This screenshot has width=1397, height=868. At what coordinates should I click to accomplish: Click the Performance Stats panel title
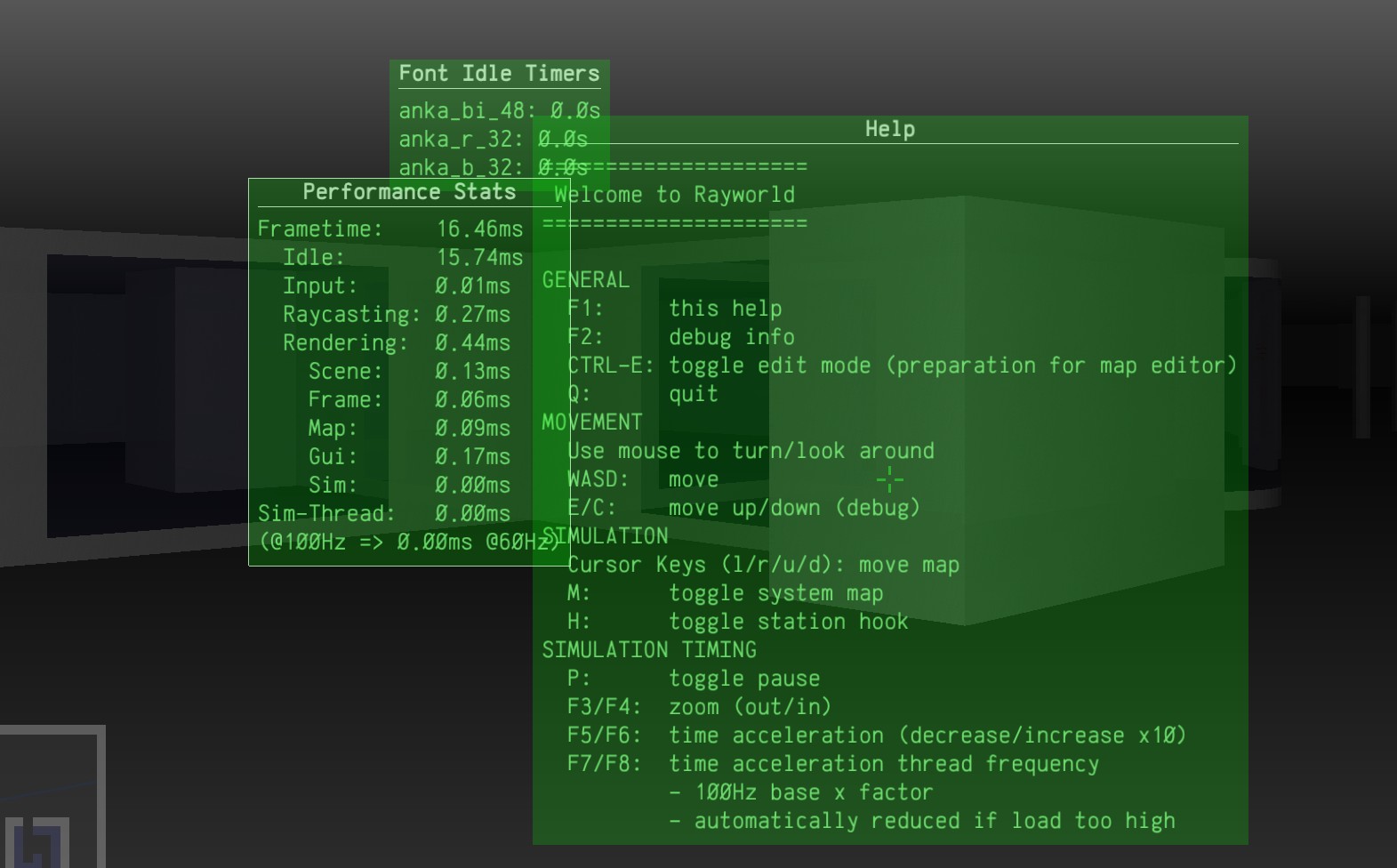(x=409, y=192)
